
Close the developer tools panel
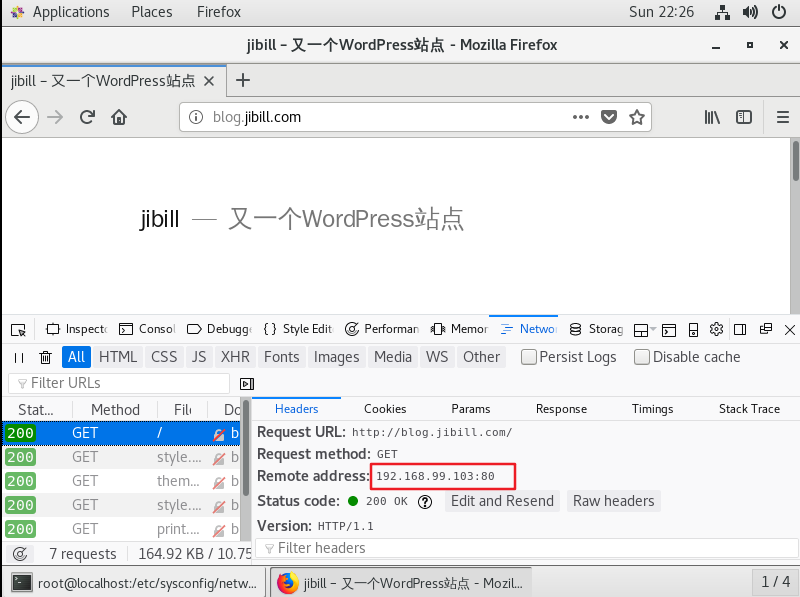pos(790,330)
